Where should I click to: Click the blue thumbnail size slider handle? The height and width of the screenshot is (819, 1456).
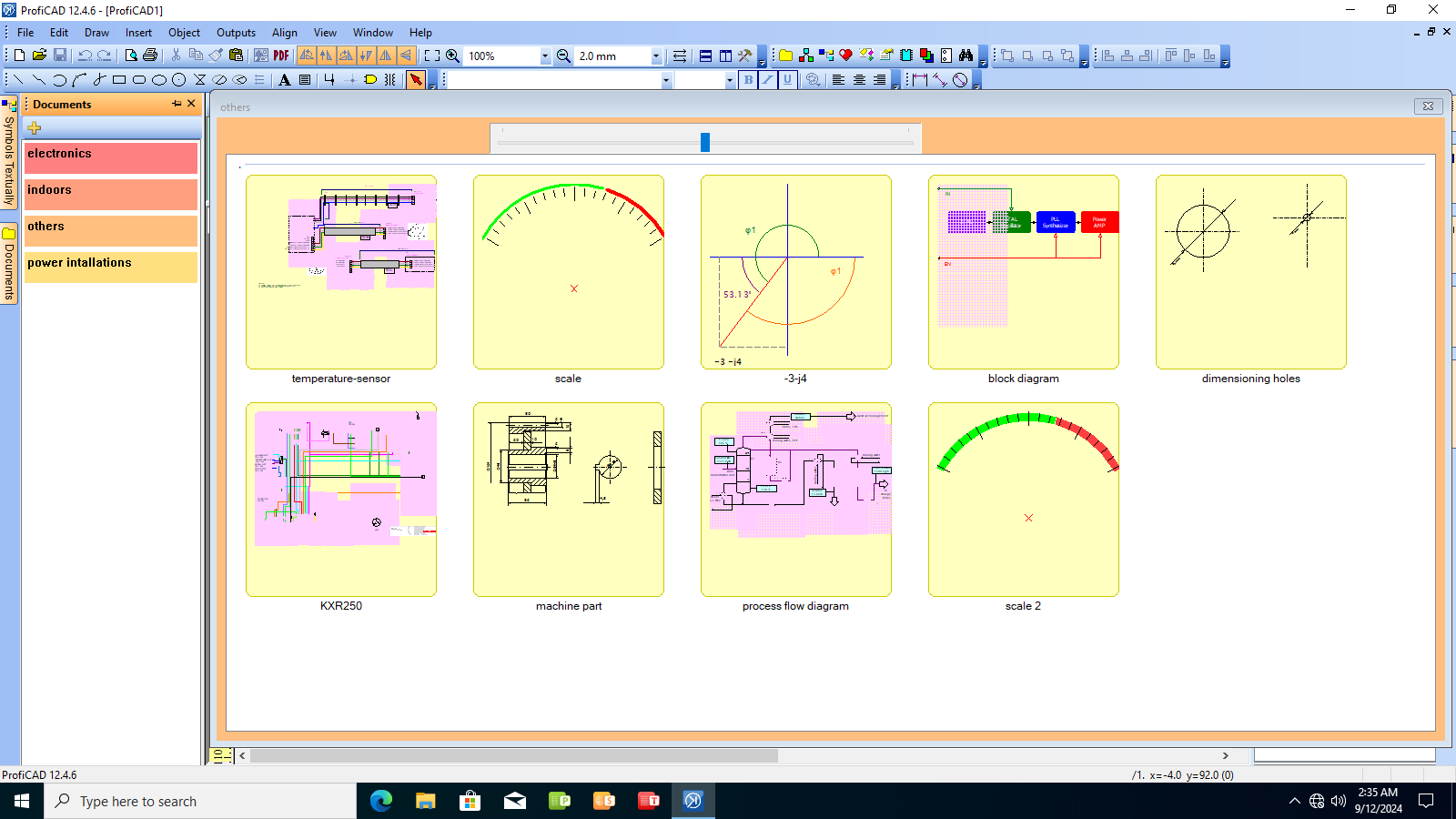click(705, 142)
